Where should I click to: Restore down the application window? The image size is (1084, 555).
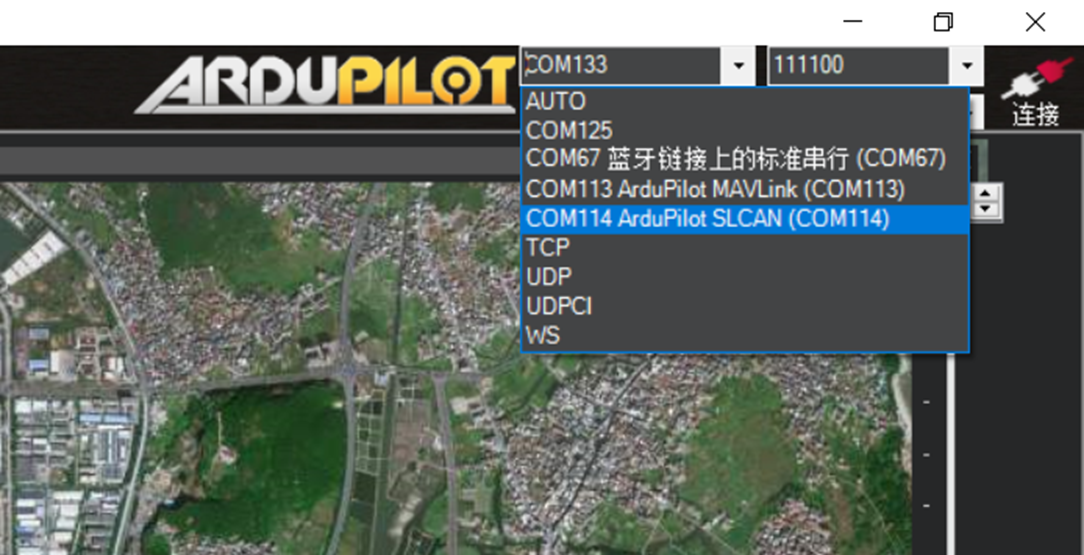pos(943,22)
